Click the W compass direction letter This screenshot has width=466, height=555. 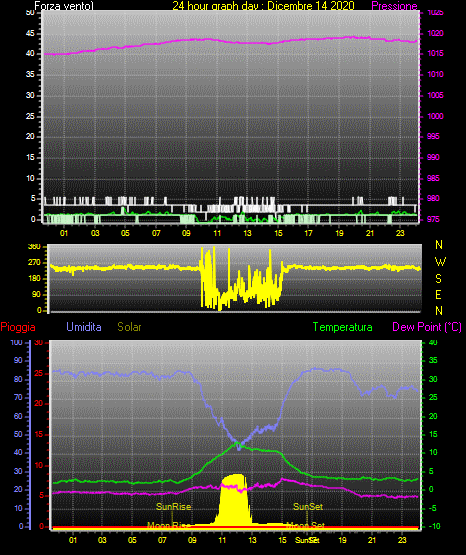click(x=440, y=262)
